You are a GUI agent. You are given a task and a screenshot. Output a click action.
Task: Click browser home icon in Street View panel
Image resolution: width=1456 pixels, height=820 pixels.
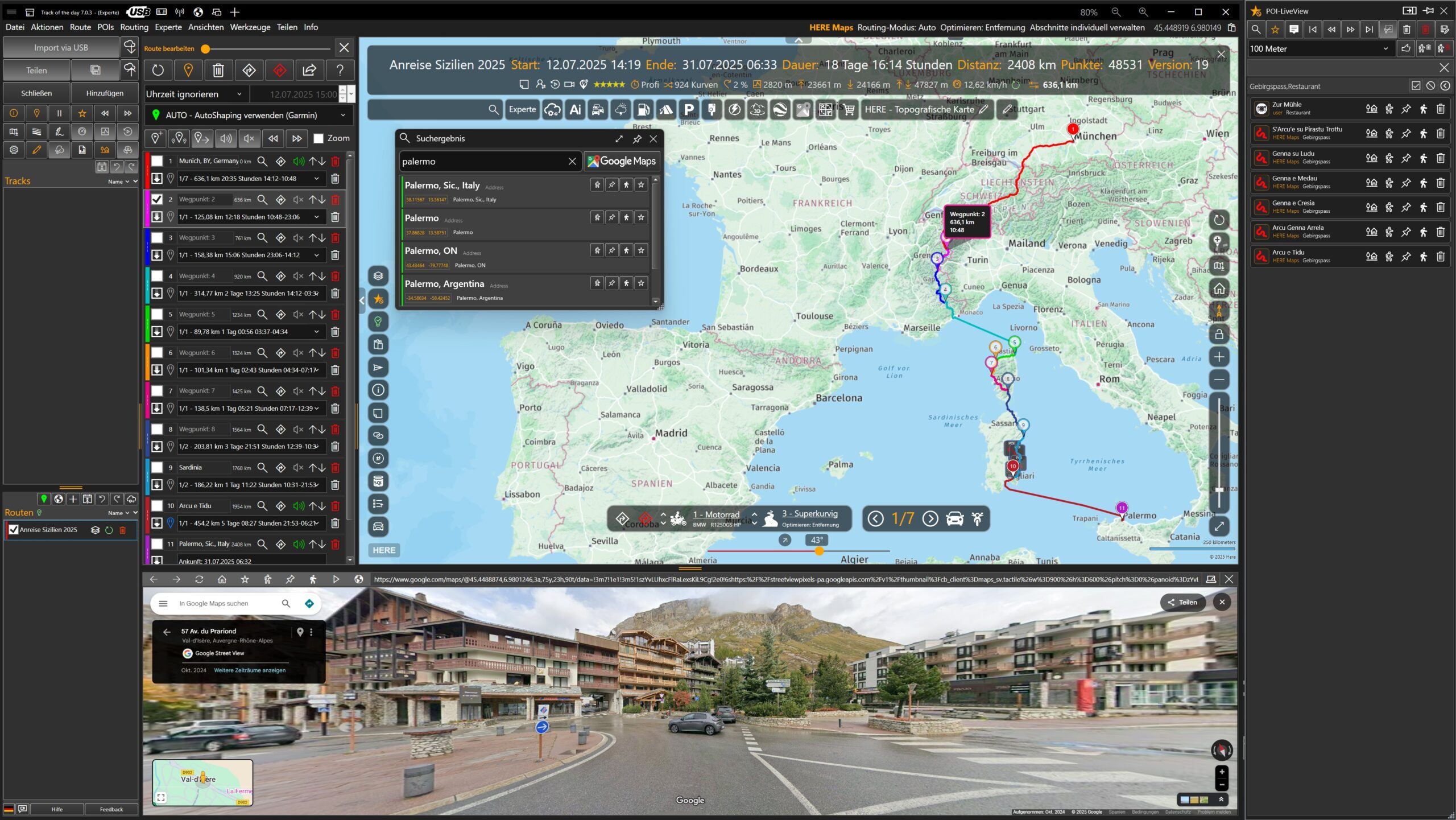coord(222,579)
